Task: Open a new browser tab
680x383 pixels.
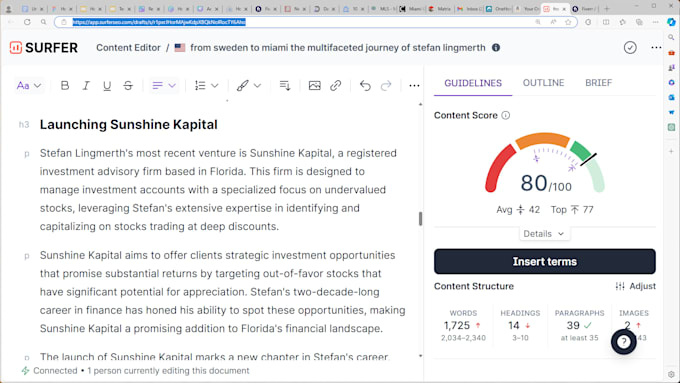Action: click(x=607, y=9)
